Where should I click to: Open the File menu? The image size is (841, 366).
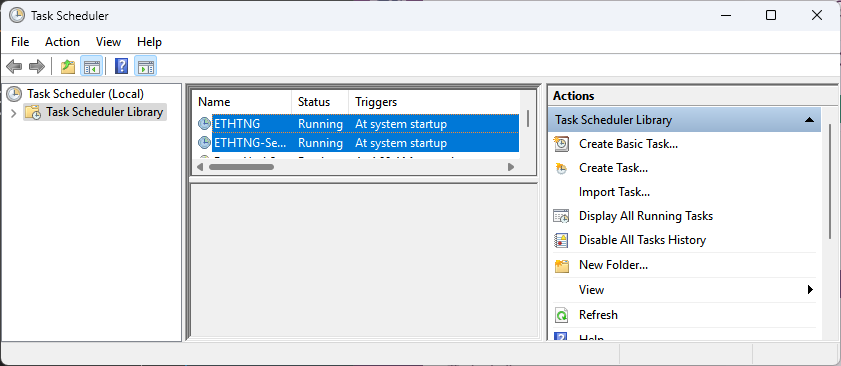[20, 42]
